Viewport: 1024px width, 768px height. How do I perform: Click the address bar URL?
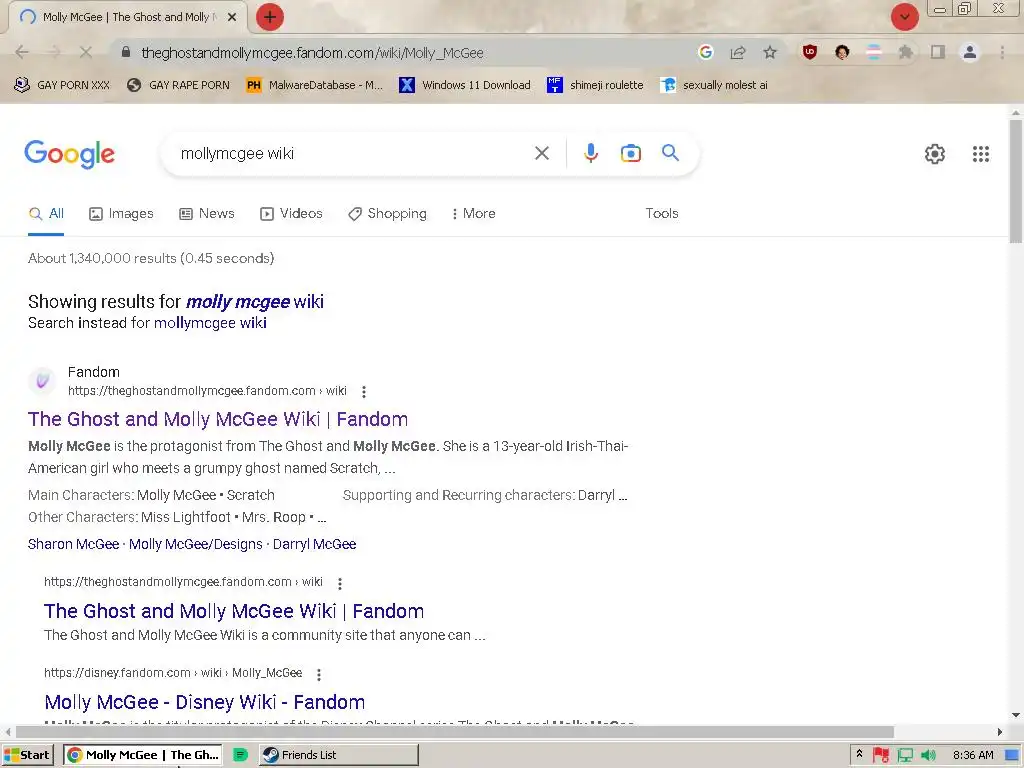coord(312,53)
